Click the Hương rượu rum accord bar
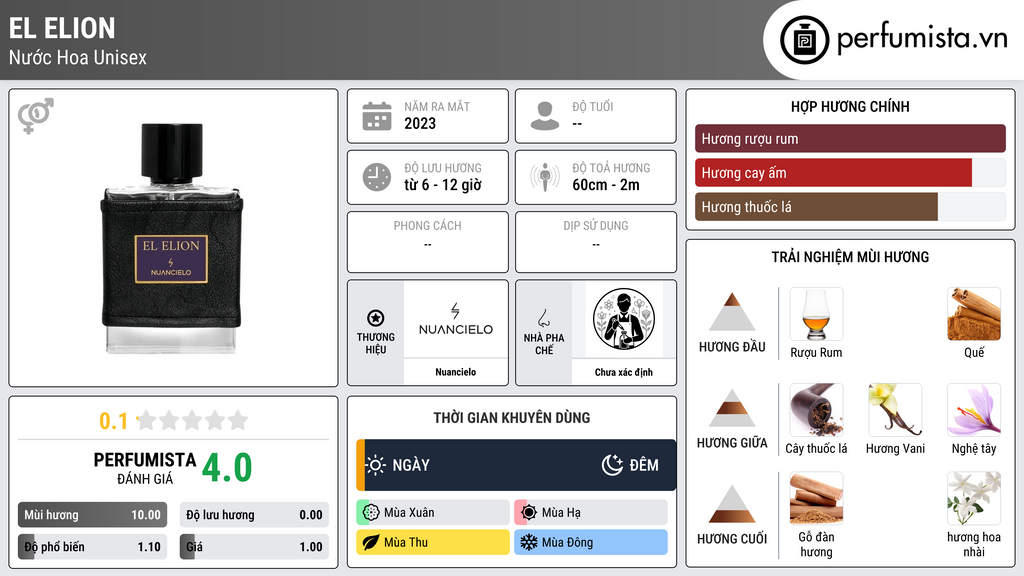This screenshot has height=576, width=1024. (x=850, y=138)
